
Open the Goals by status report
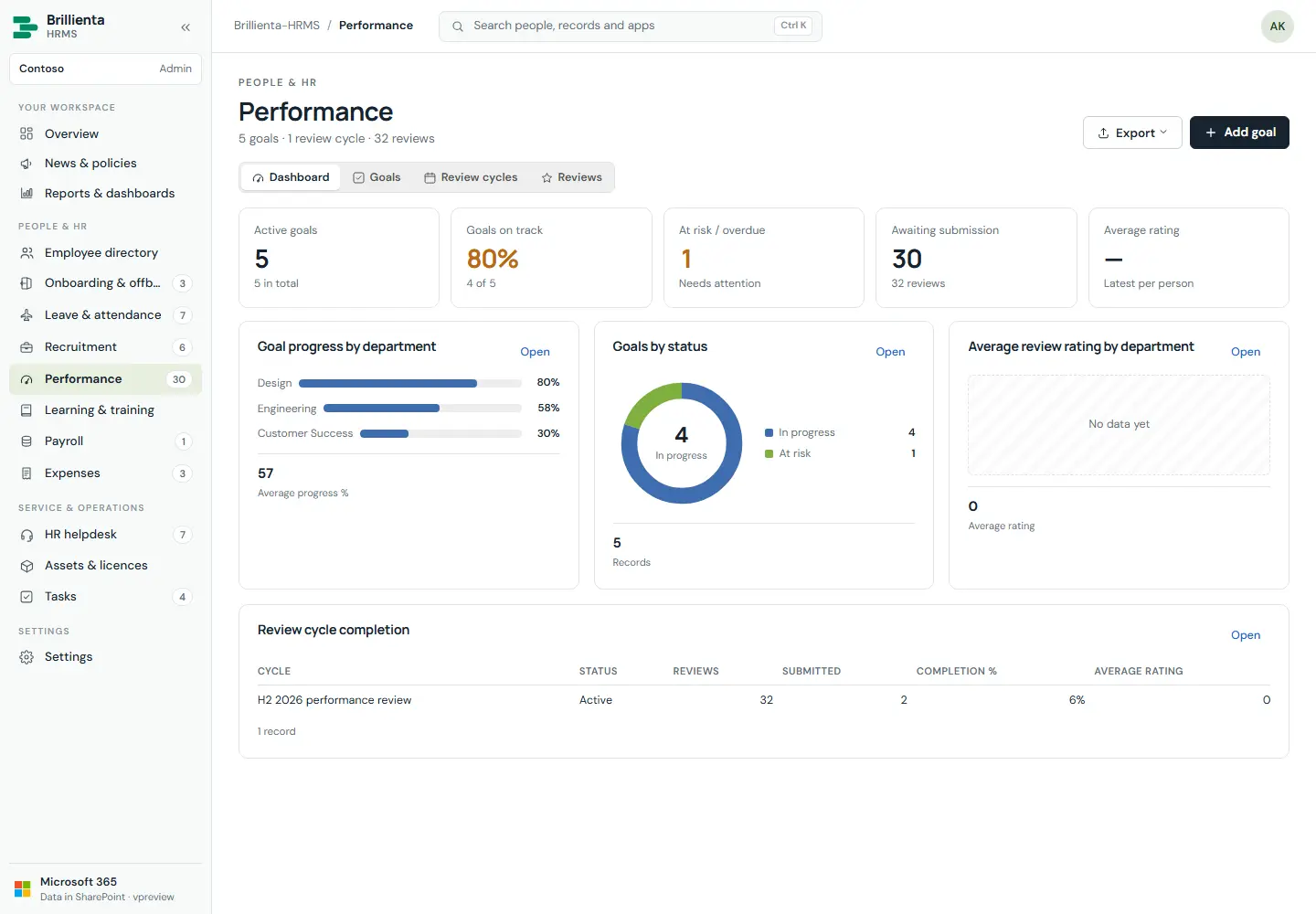(x=890, y=352)
